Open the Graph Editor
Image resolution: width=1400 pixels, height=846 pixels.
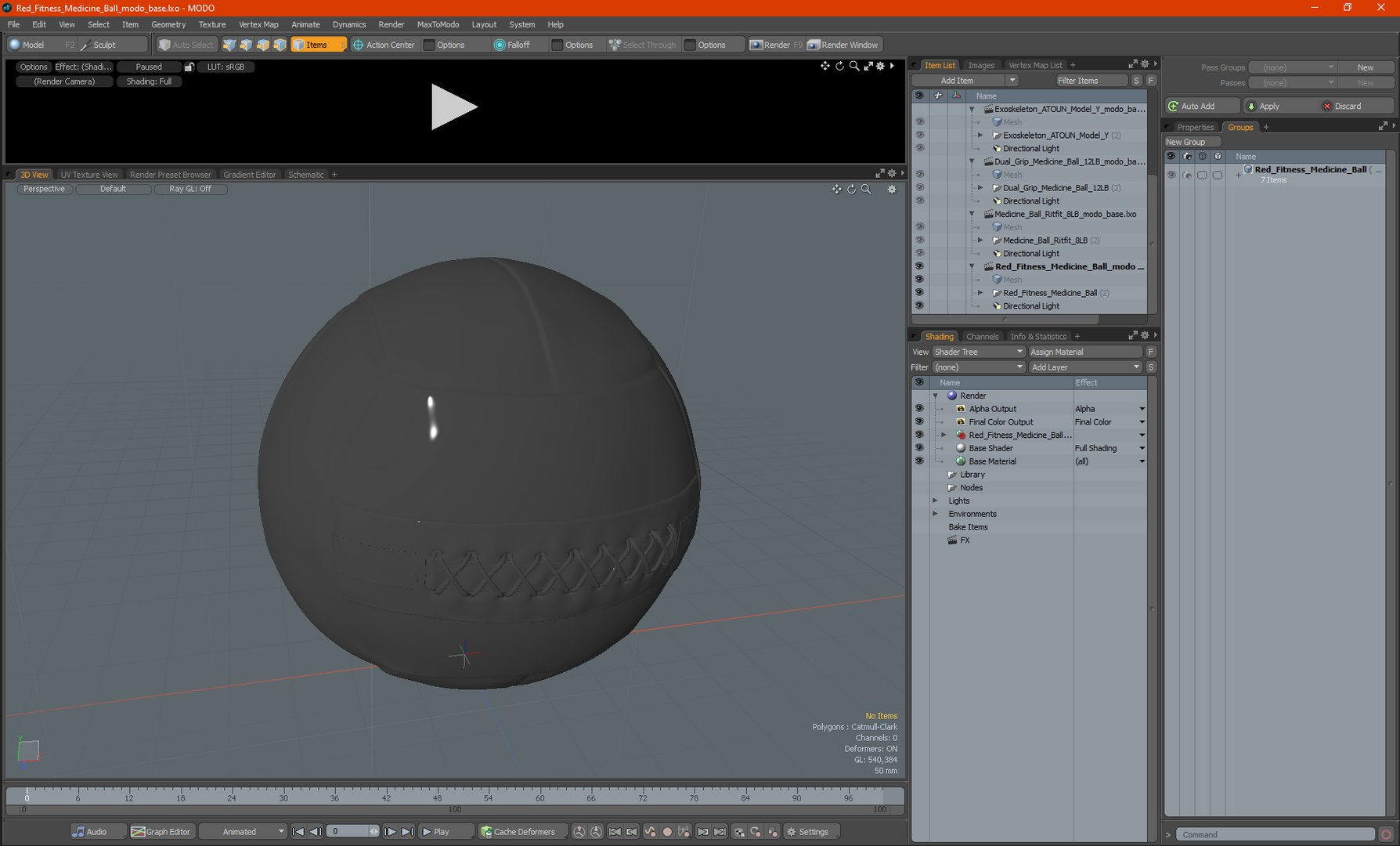pyautogui.click(x=161, y=832)
